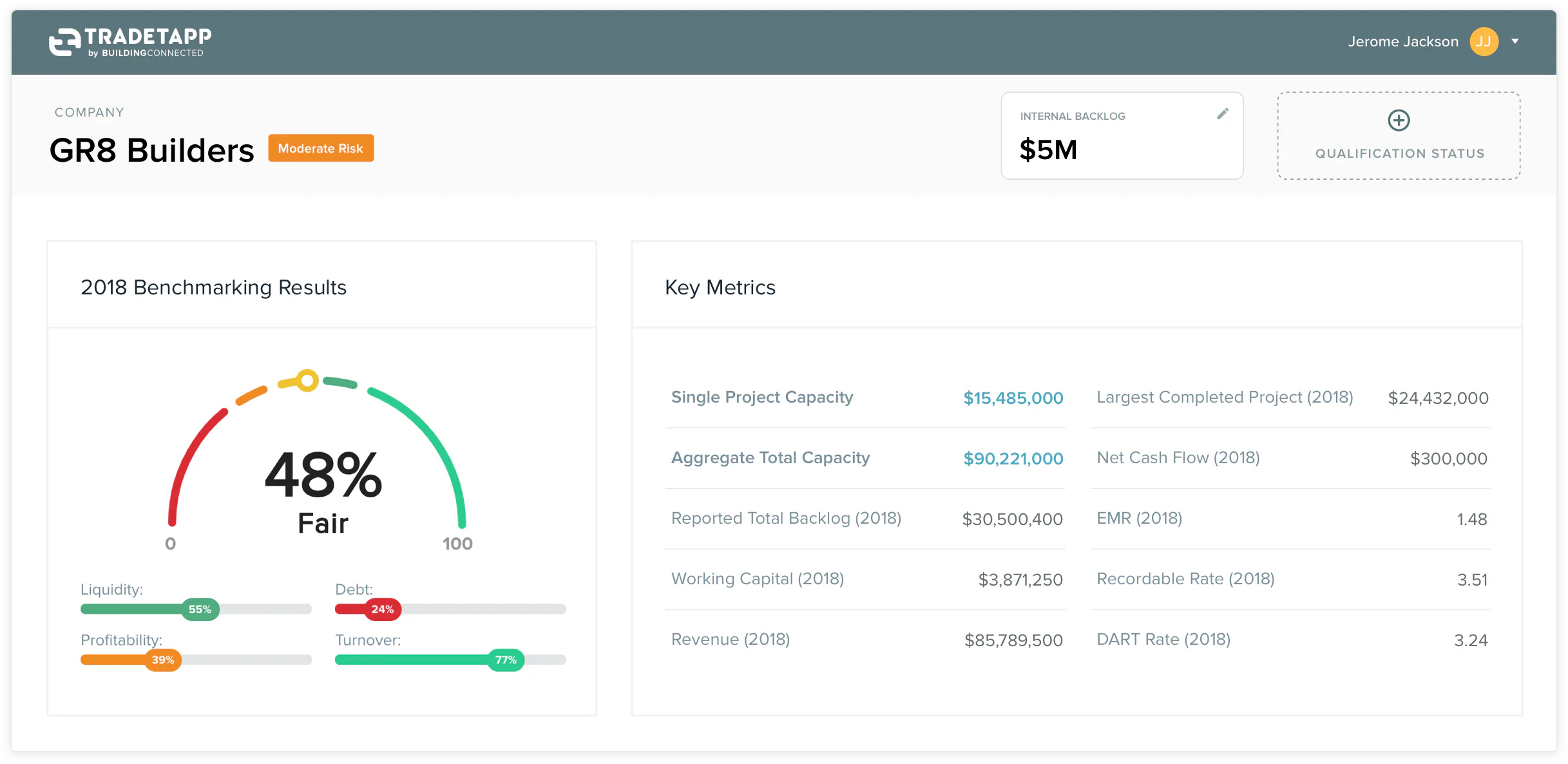
Task: Click the Jerome Jackson username
Action: (x=1402, y=42)
